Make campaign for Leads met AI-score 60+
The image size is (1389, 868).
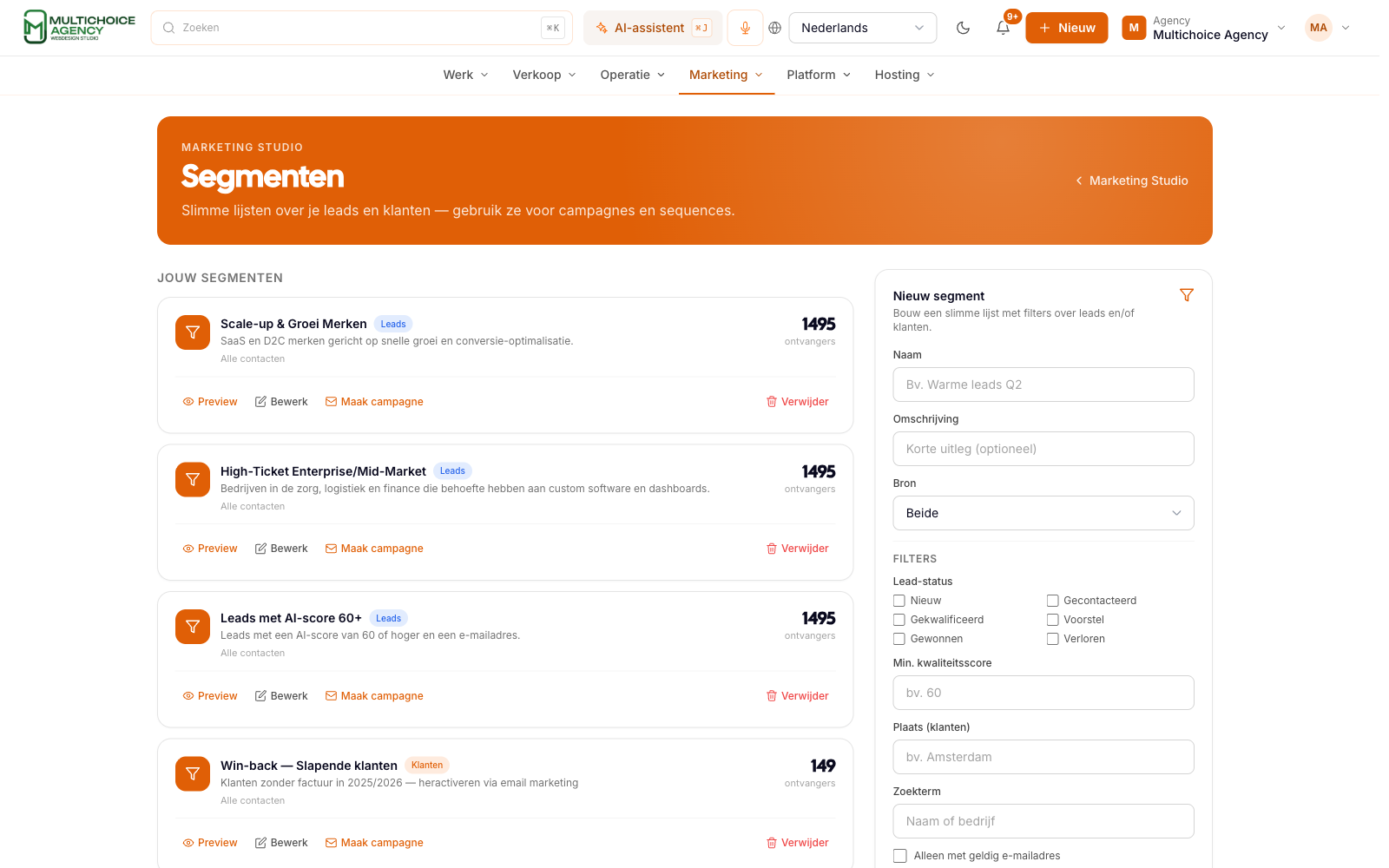[374, 696]
